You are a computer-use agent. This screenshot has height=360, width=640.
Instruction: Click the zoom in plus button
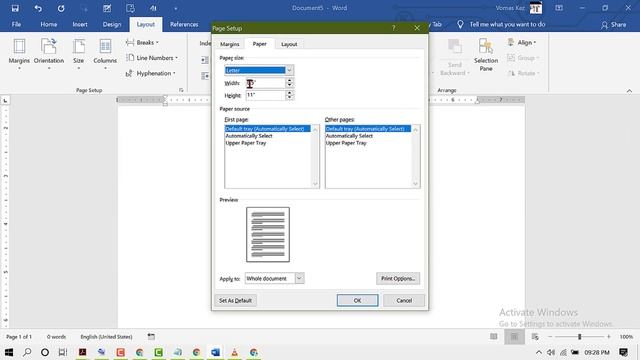tap(609, 337)
